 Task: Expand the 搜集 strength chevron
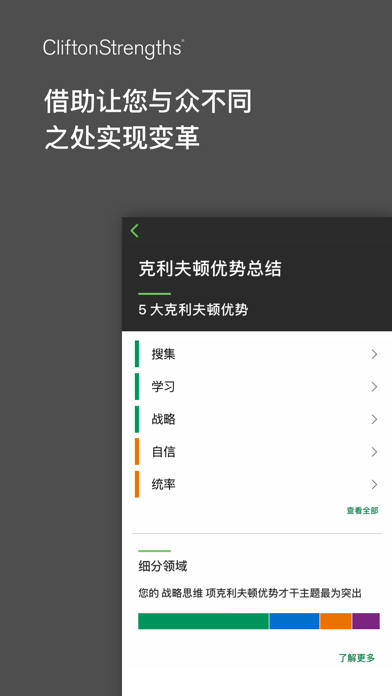coord(374,354)
